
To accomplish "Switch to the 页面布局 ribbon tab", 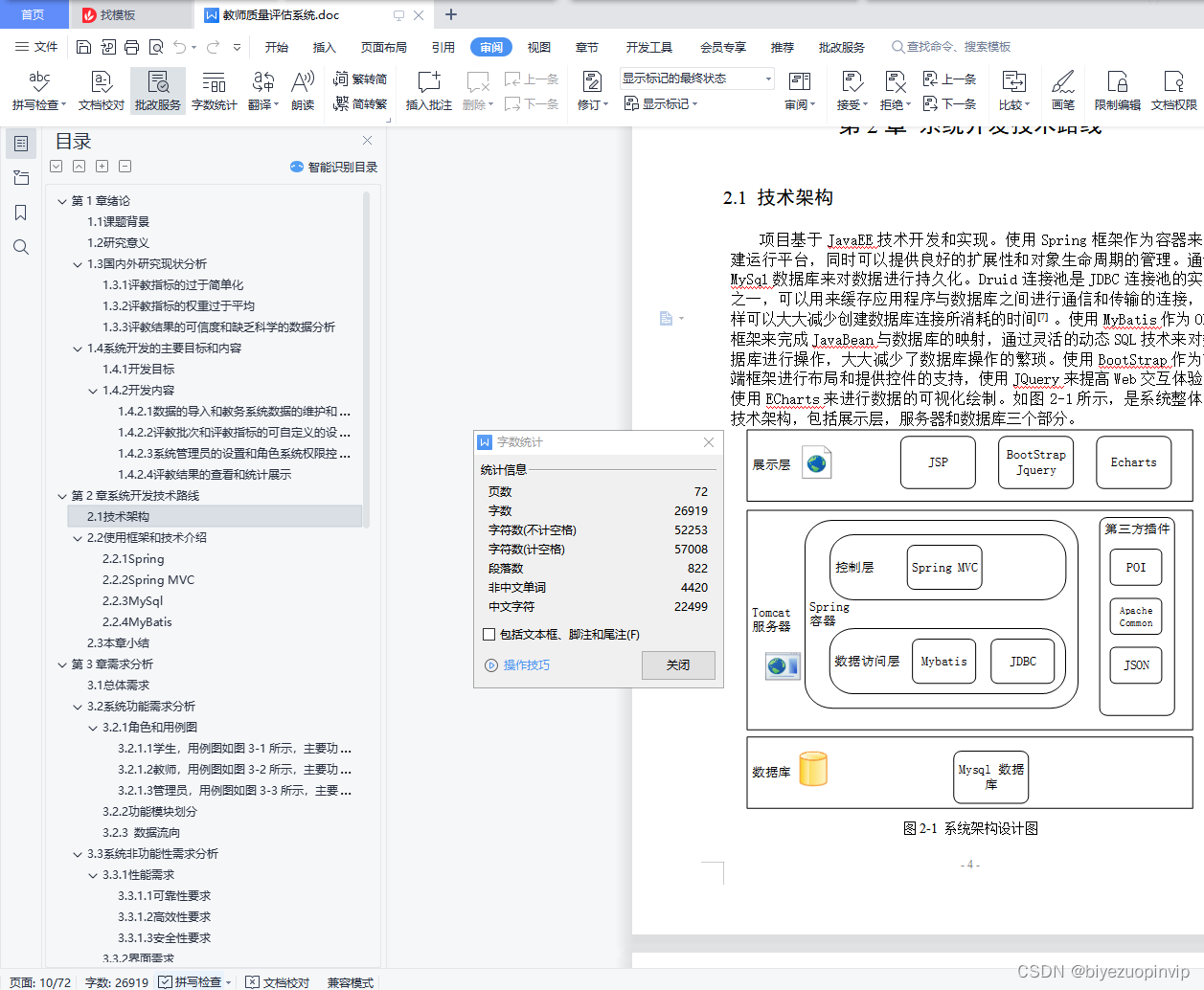I will pyautogui.click(x=384, y=47).
